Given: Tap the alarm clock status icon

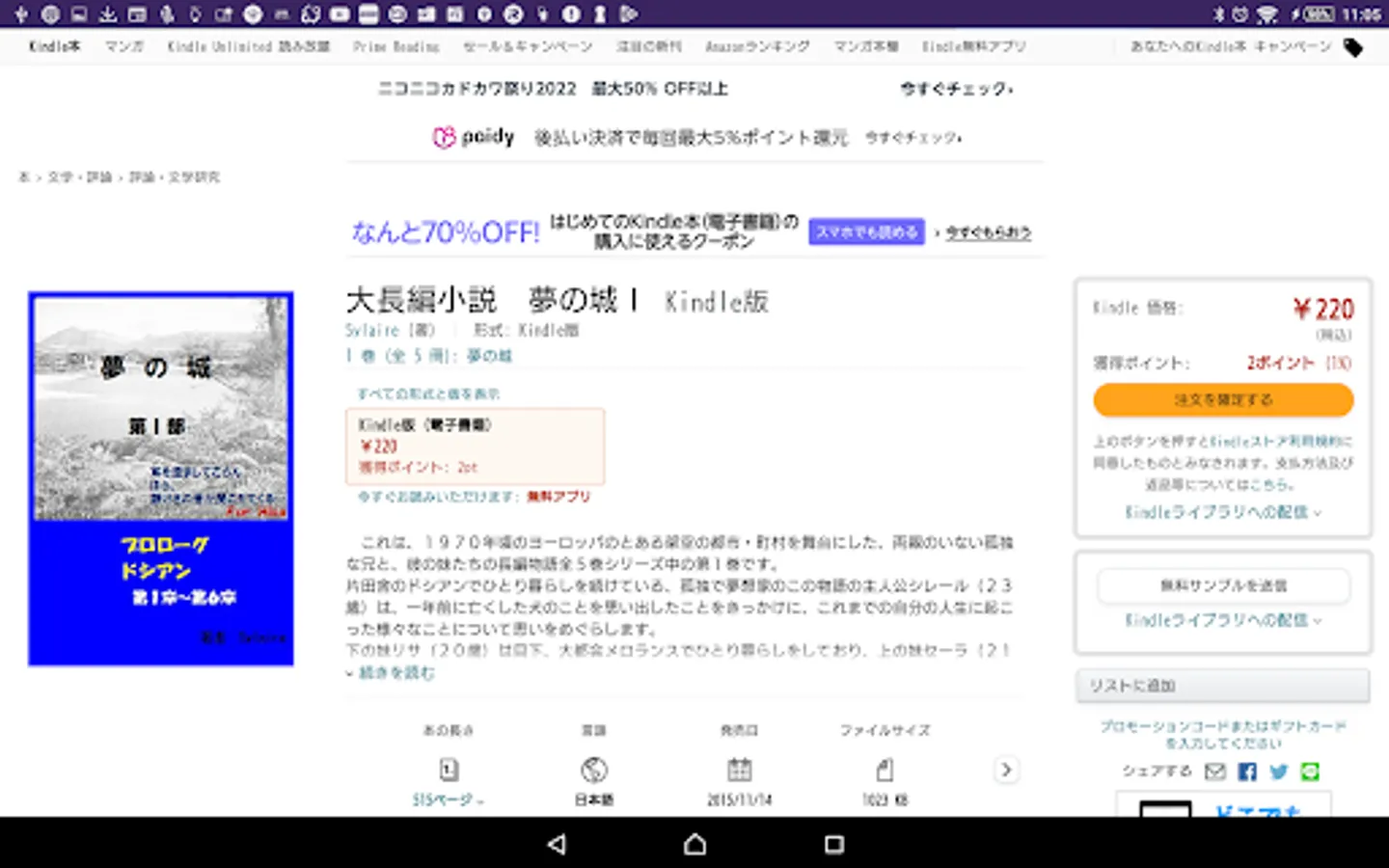Looking at the screenshot, I should (1240, 14).
